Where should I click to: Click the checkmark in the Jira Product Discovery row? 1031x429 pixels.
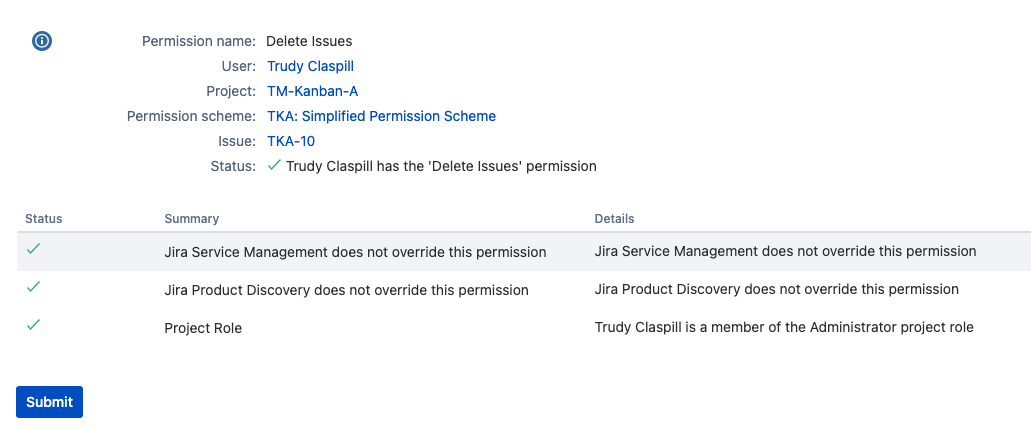click(x=33, y=287)
